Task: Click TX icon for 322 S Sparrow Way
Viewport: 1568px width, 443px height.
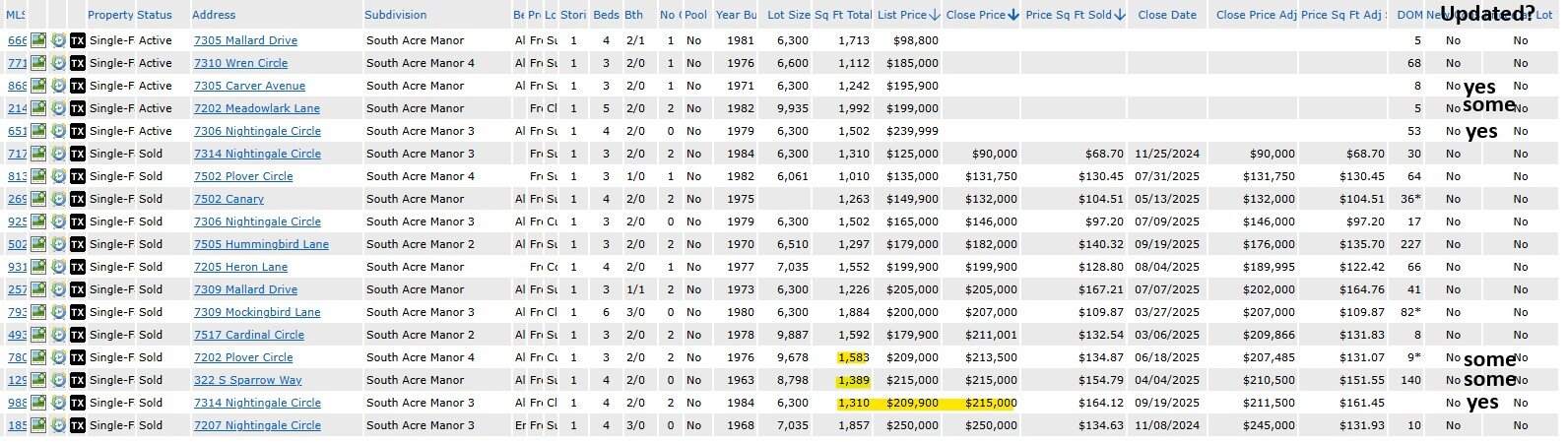Action: 78,380
